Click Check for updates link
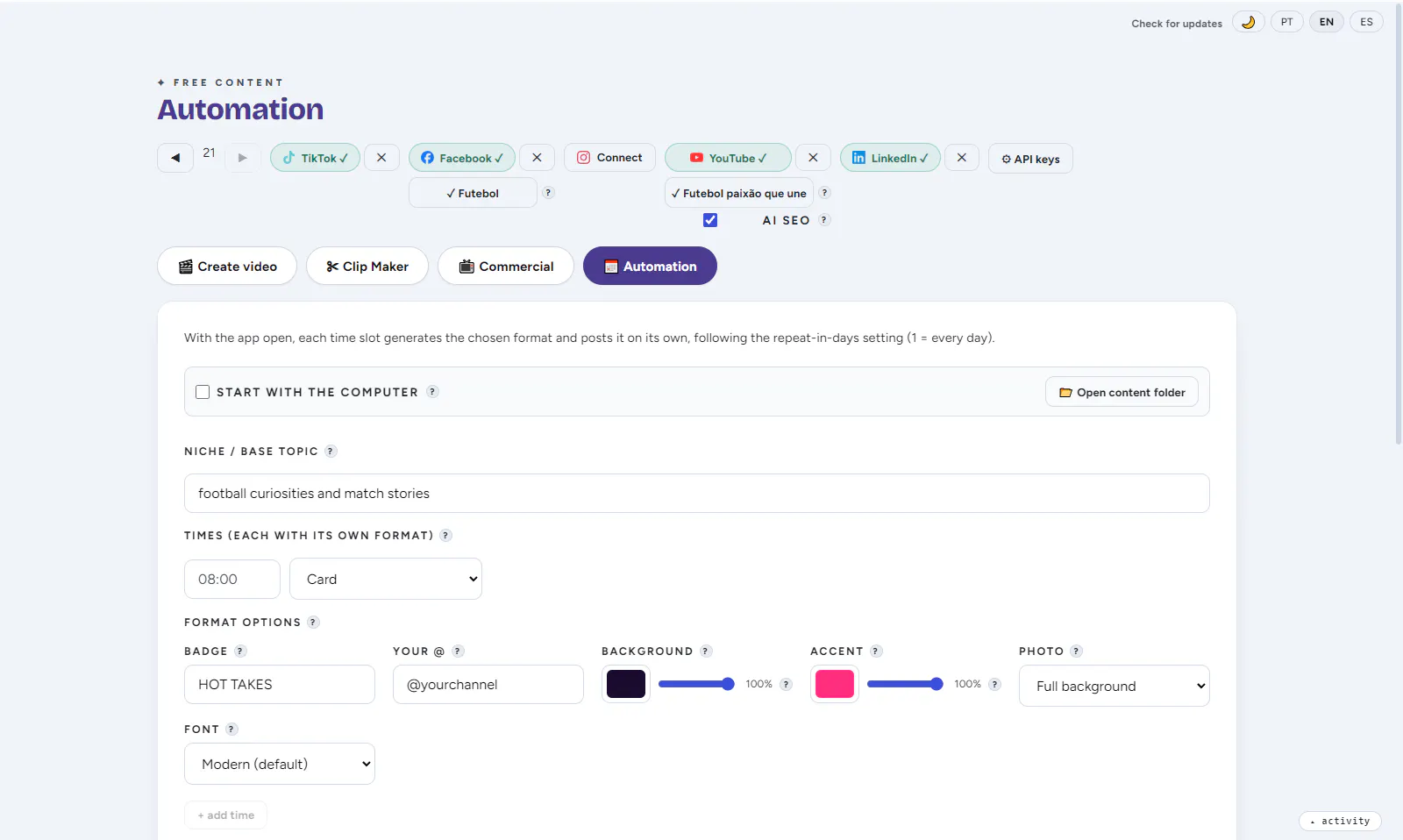This screenshot has width=1403, height=840. [1177, 24]
